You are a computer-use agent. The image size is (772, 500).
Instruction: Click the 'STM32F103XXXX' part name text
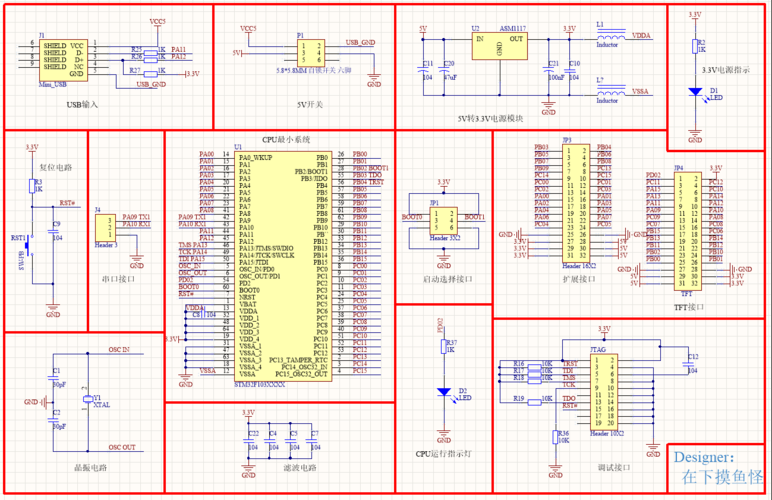click(x=259, y=384)
